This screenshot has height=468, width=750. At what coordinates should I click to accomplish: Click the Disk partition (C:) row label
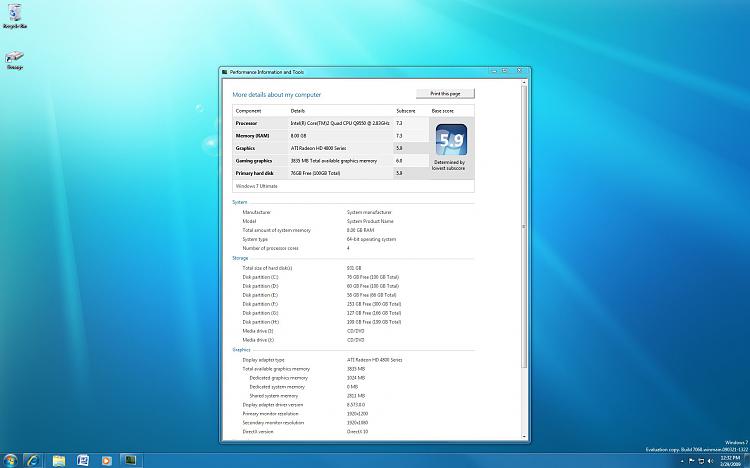tap(260, 278)
